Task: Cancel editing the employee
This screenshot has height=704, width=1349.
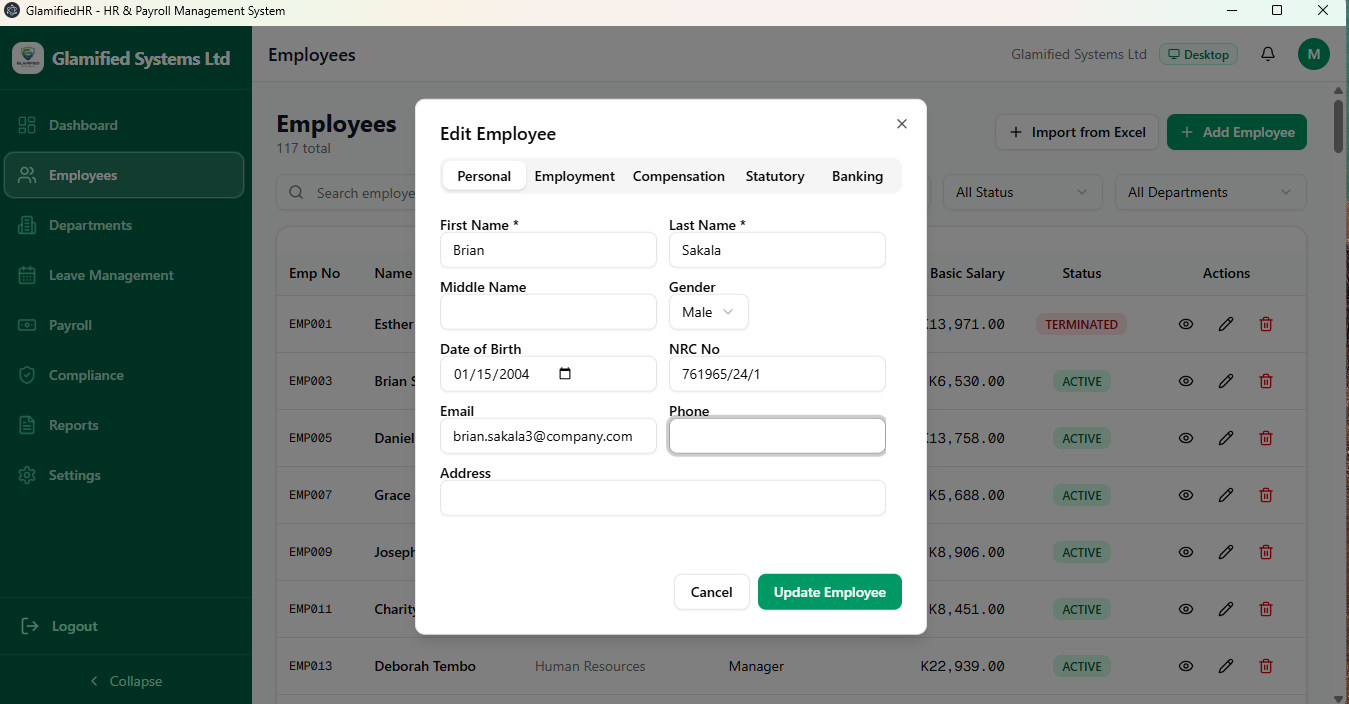Action: pos(712,592)
